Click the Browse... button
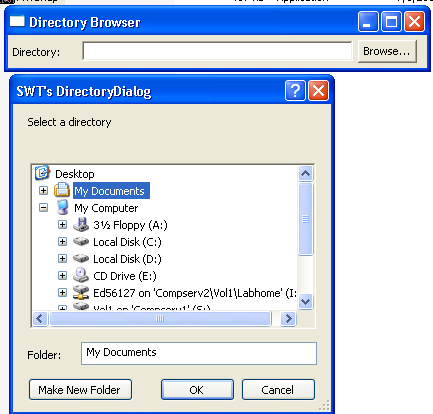433x414 pixels. (x=387, y=51)
